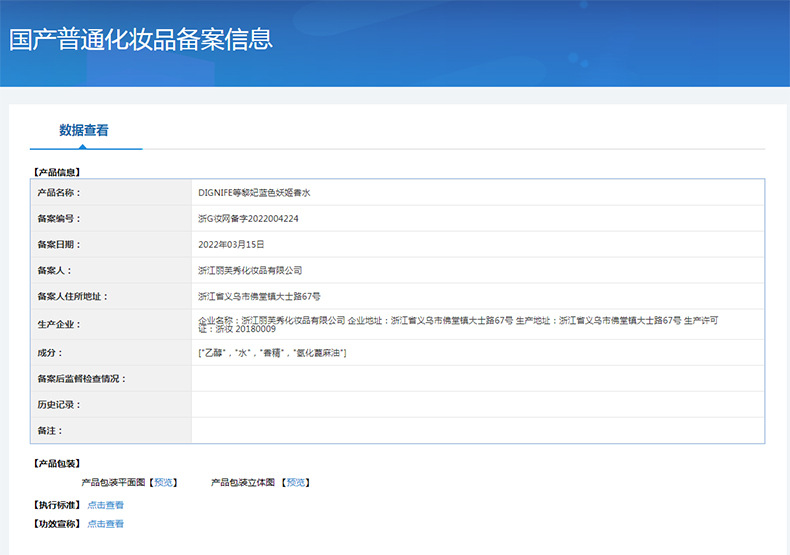Click the 产品包装平面图 label text
Image resolution: width=790 pixels, height=555 pixels.
pyautogui.click(x=113, y=482)
